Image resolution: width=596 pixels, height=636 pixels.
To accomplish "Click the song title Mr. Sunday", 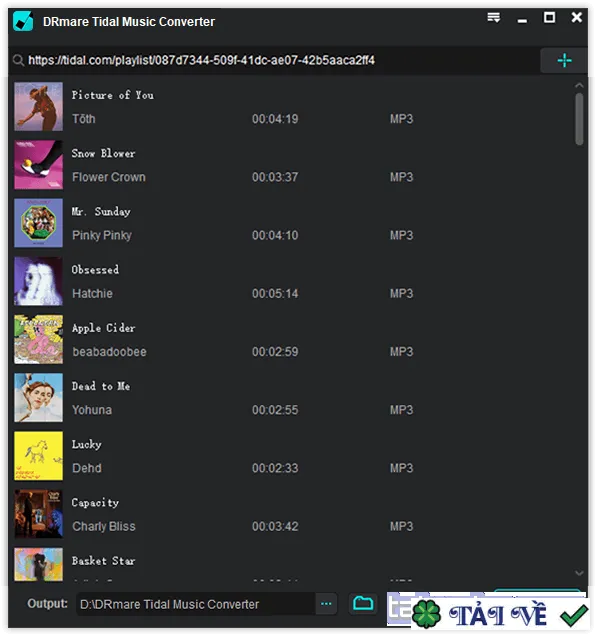I will pyautogui.click(x=101, y=212).
